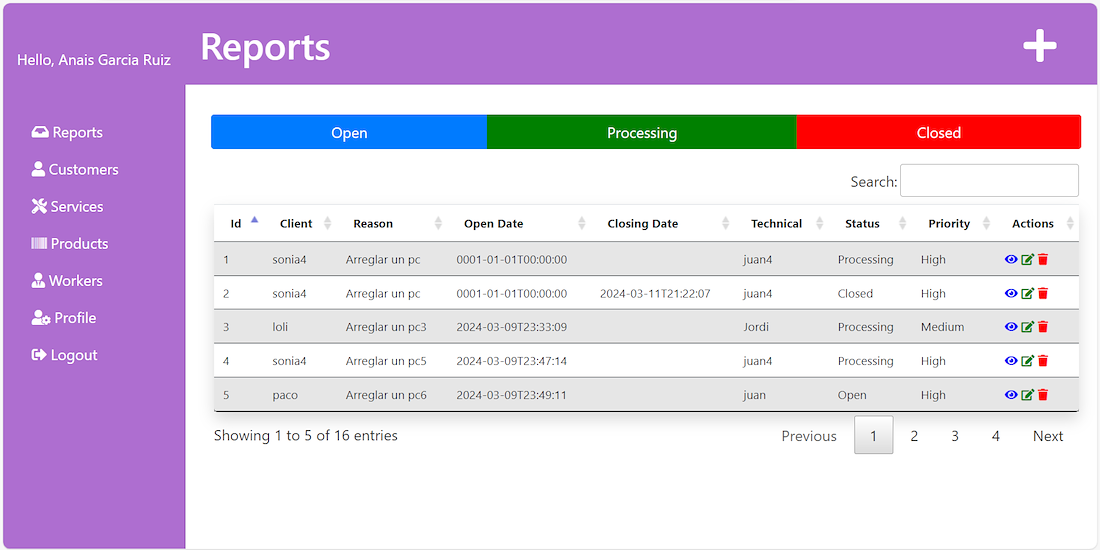
Task: Click the Search input field
Action: [x=989, y=181]
